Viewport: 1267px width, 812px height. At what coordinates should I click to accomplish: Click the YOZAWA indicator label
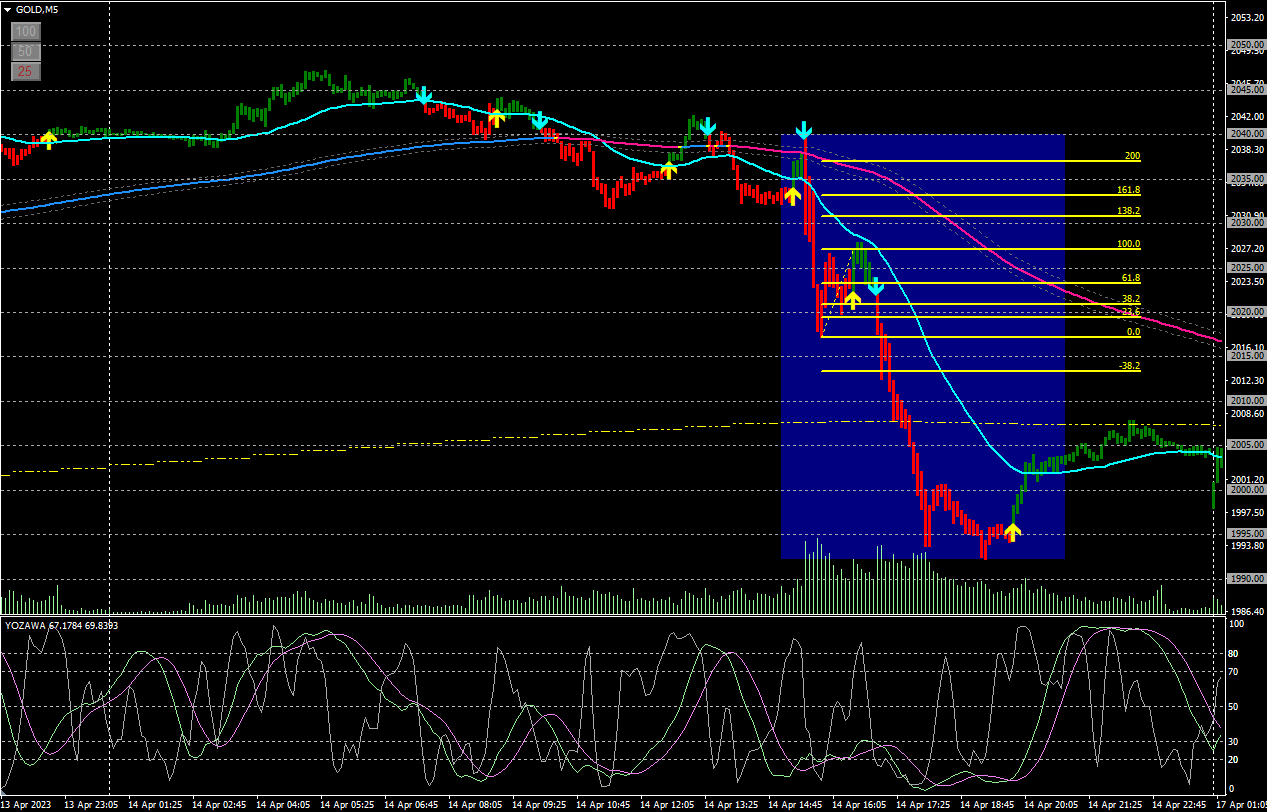point(61,625)
